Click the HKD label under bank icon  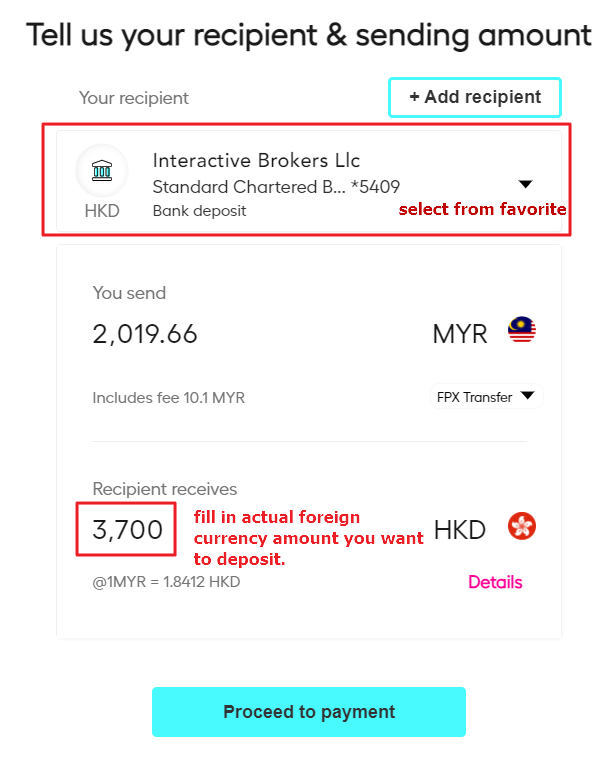(102, 211)
